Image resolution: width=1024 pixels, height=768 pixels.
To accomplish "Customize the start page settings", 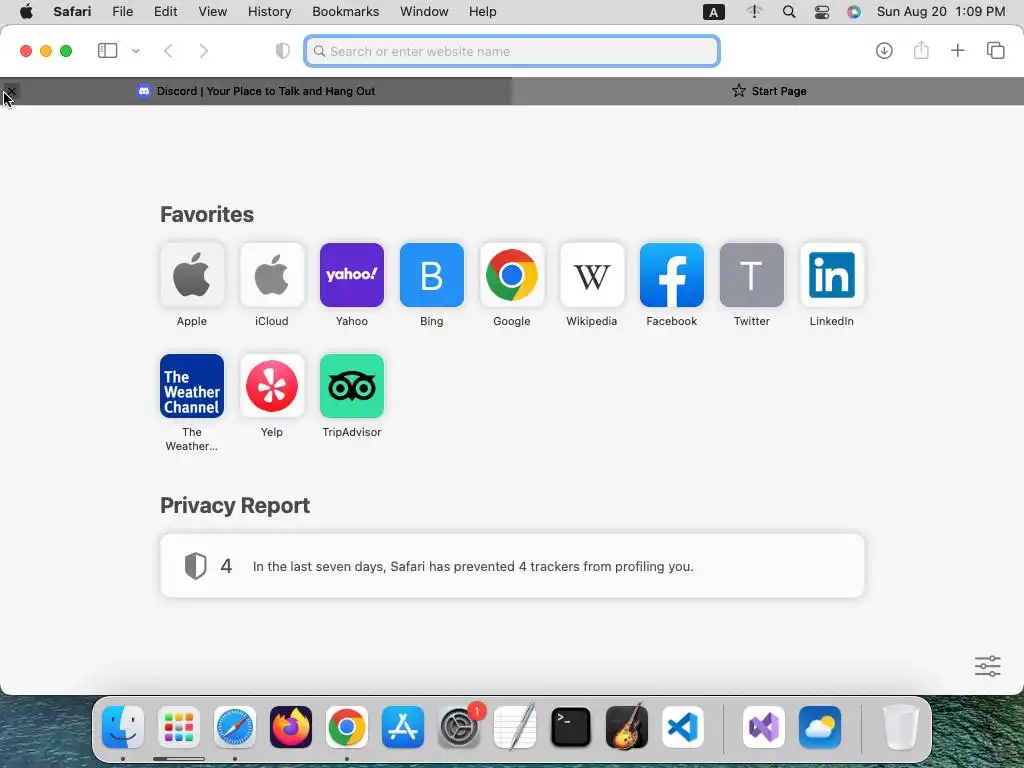I will click(987, 666).
